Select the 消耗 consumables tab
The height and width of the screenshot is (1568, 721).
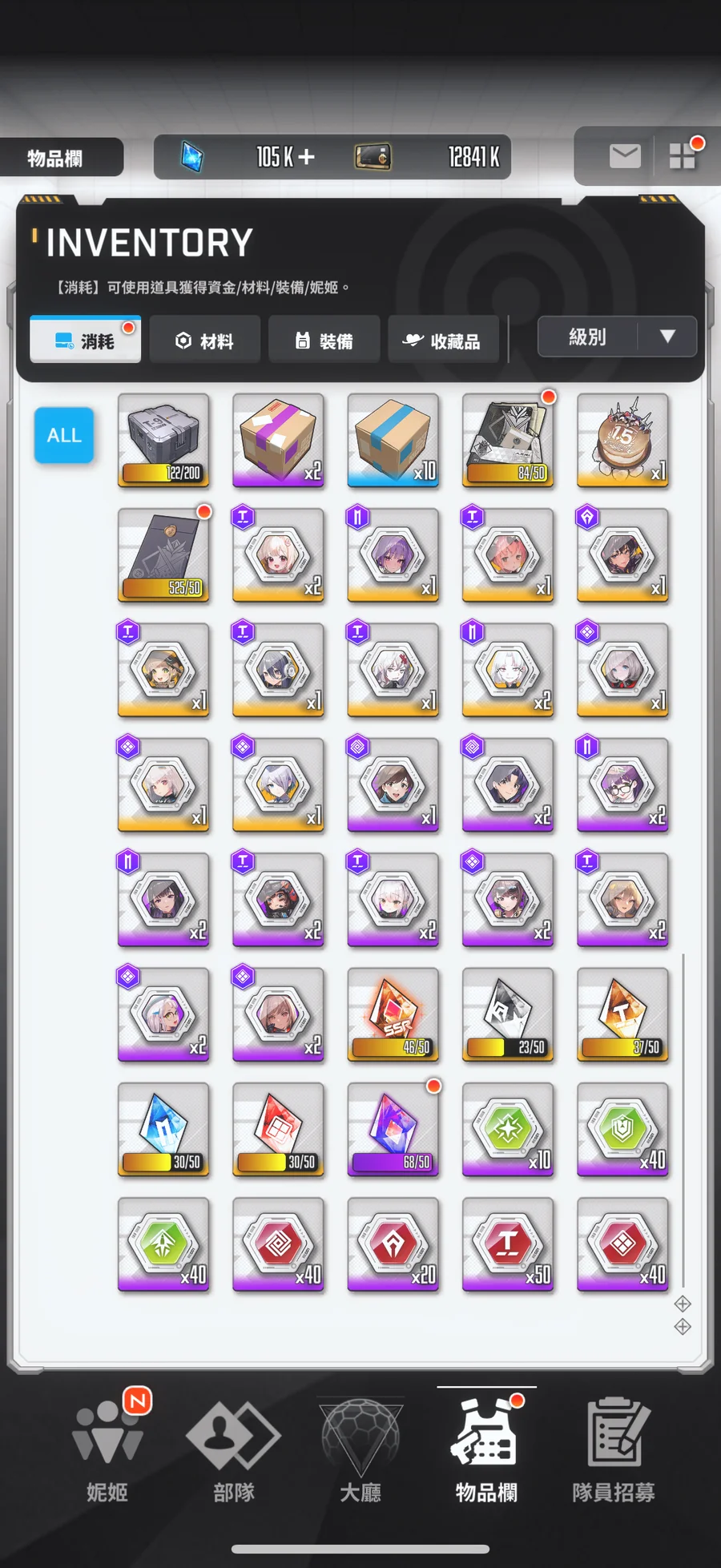[x=86, y=341]
